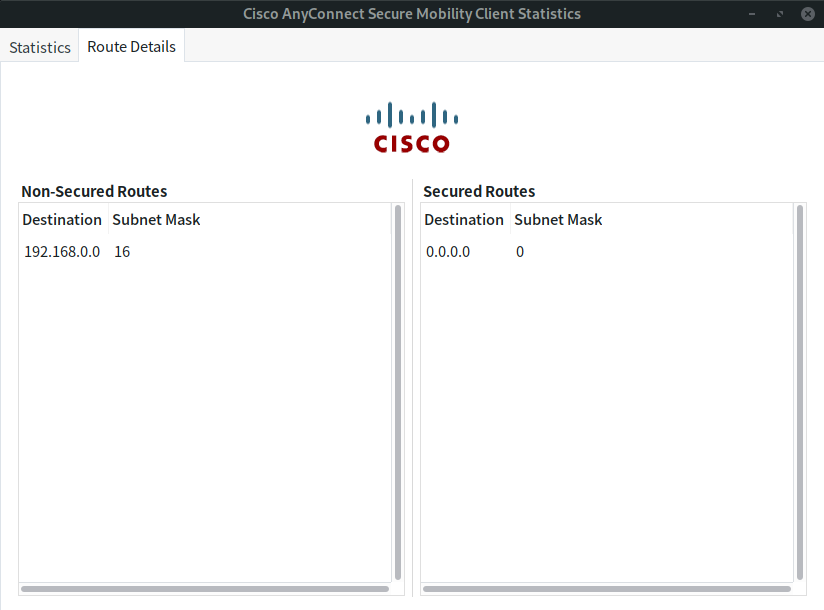
Task: Click the Cisco logo image
Action: coord(411,128)
